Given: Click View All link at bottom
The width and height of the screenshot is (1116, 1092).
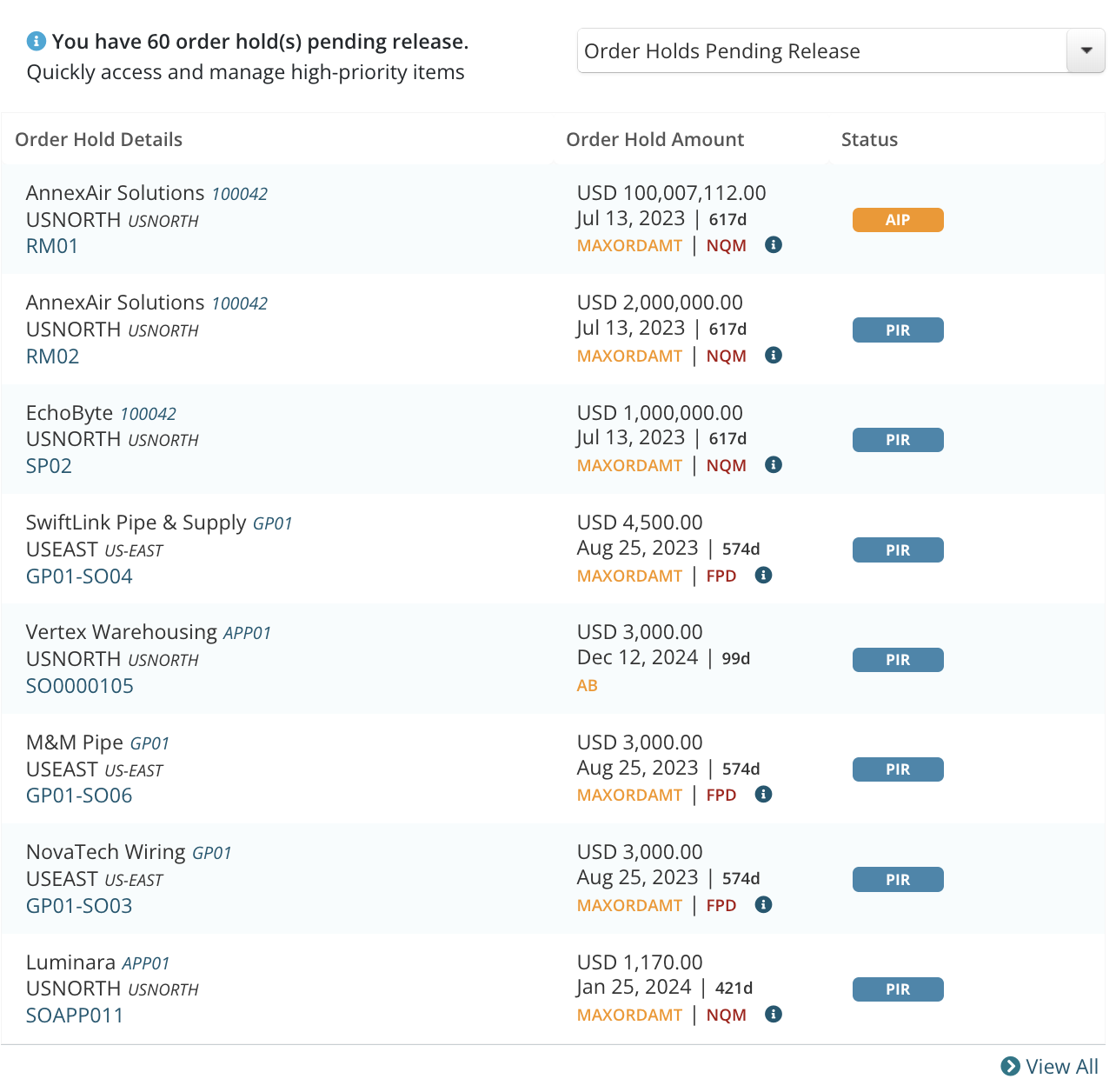Looking at the screenshot, I should point(1050,1067).
